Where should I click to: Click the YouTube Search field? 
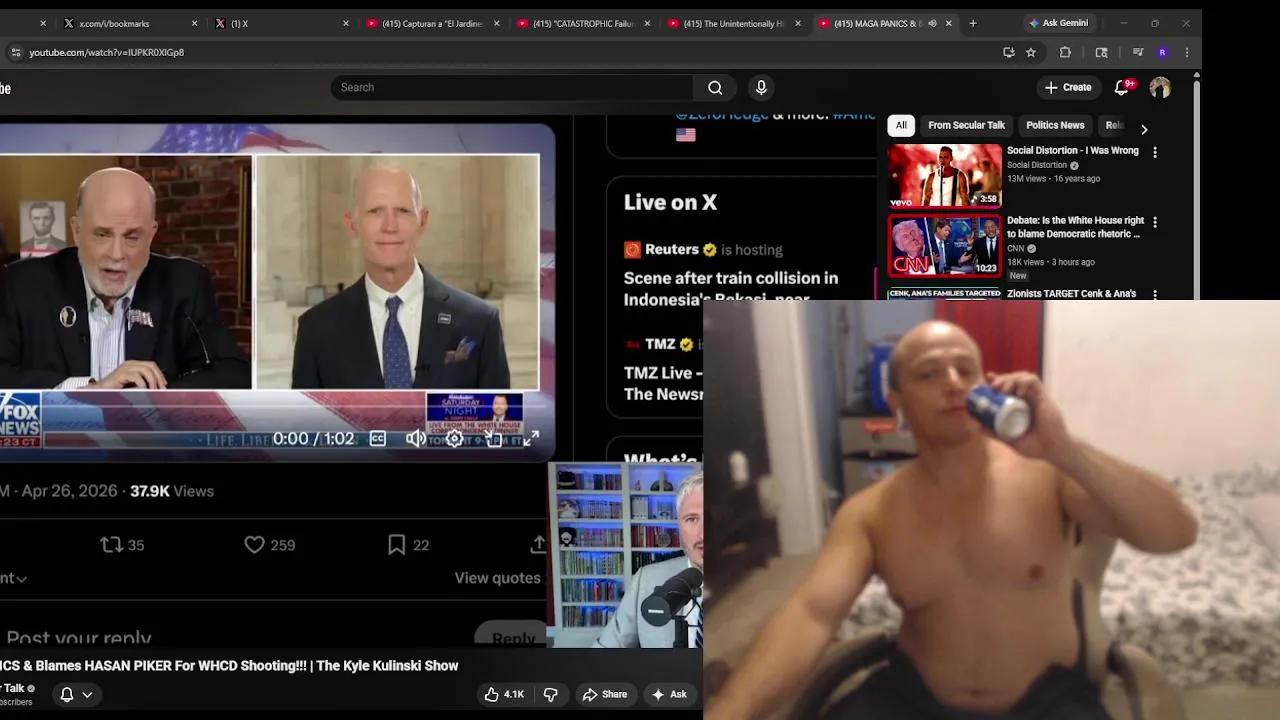click(x=512, y=88)
